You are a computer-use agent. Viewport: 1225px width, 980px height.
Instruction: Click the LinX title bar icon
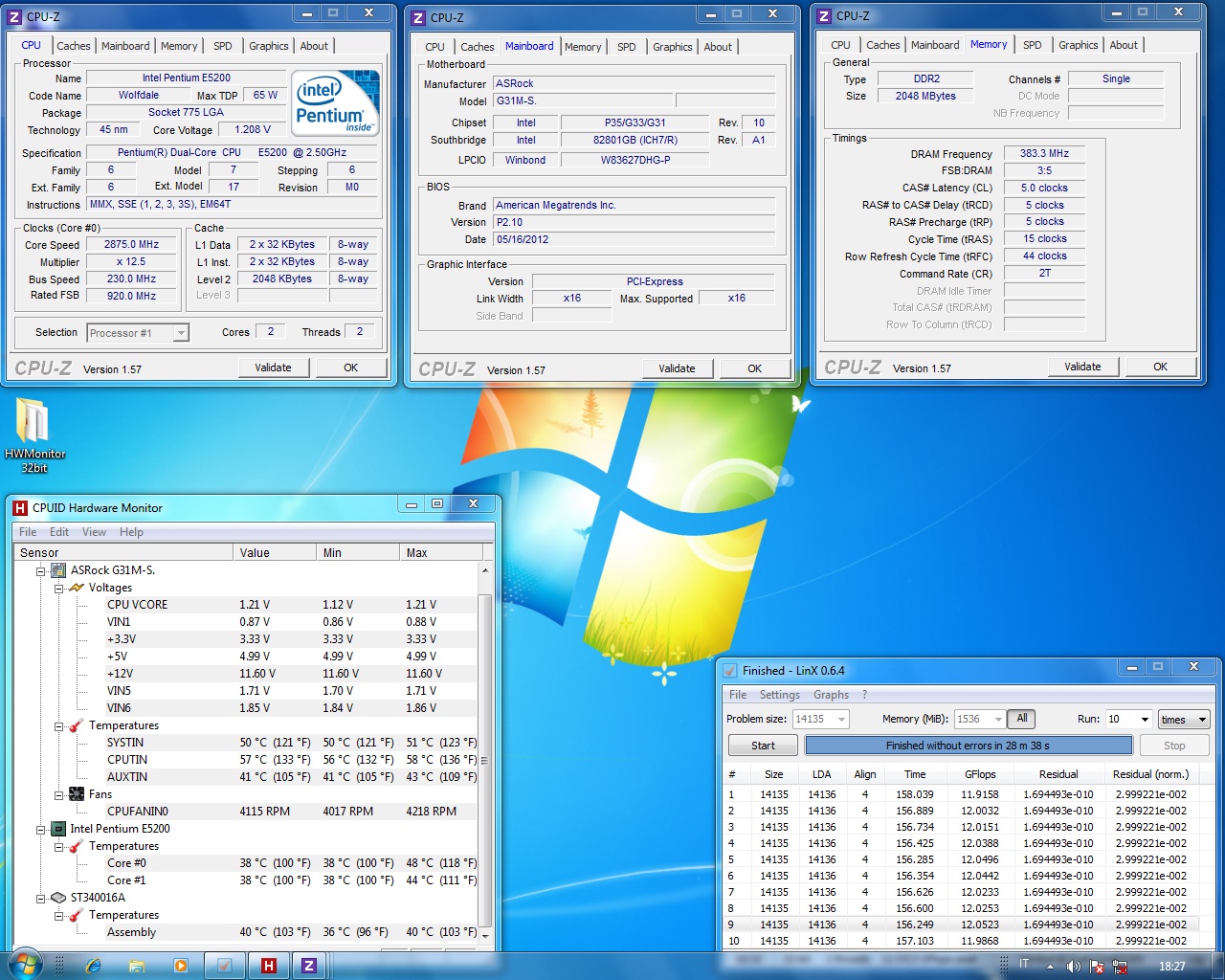(x=730, y=670)
